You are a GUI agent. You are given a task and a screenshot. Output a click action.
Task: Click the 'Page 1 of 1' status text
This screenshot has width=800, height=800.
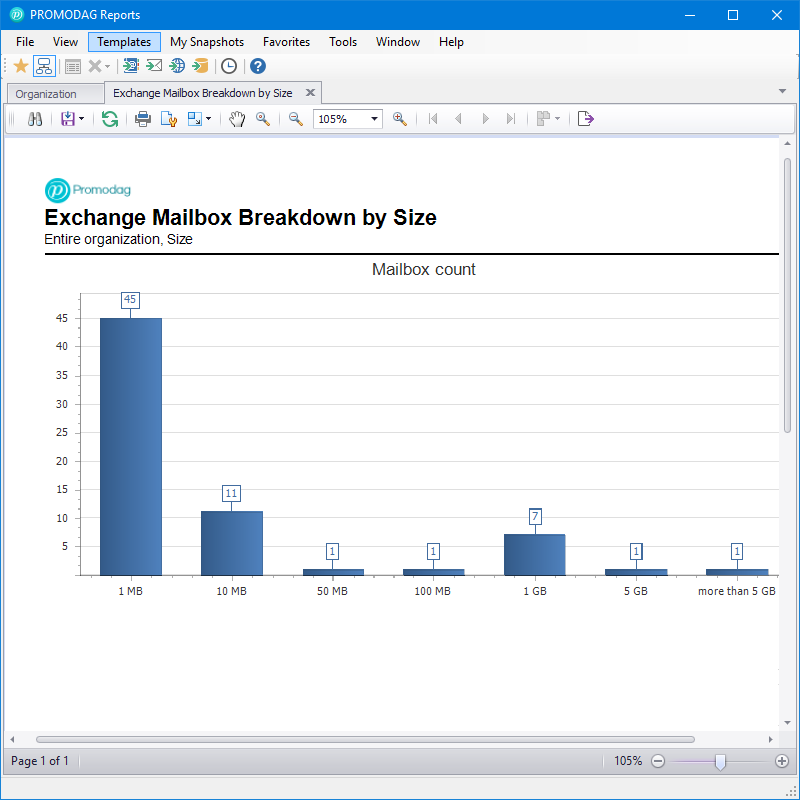click(40, 761)
